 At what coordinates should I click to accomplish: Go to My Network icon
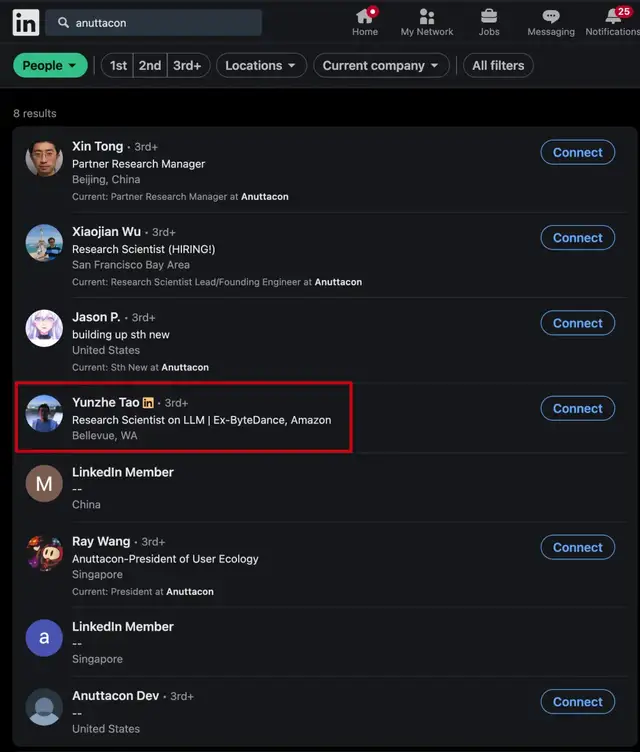(427, 16)
